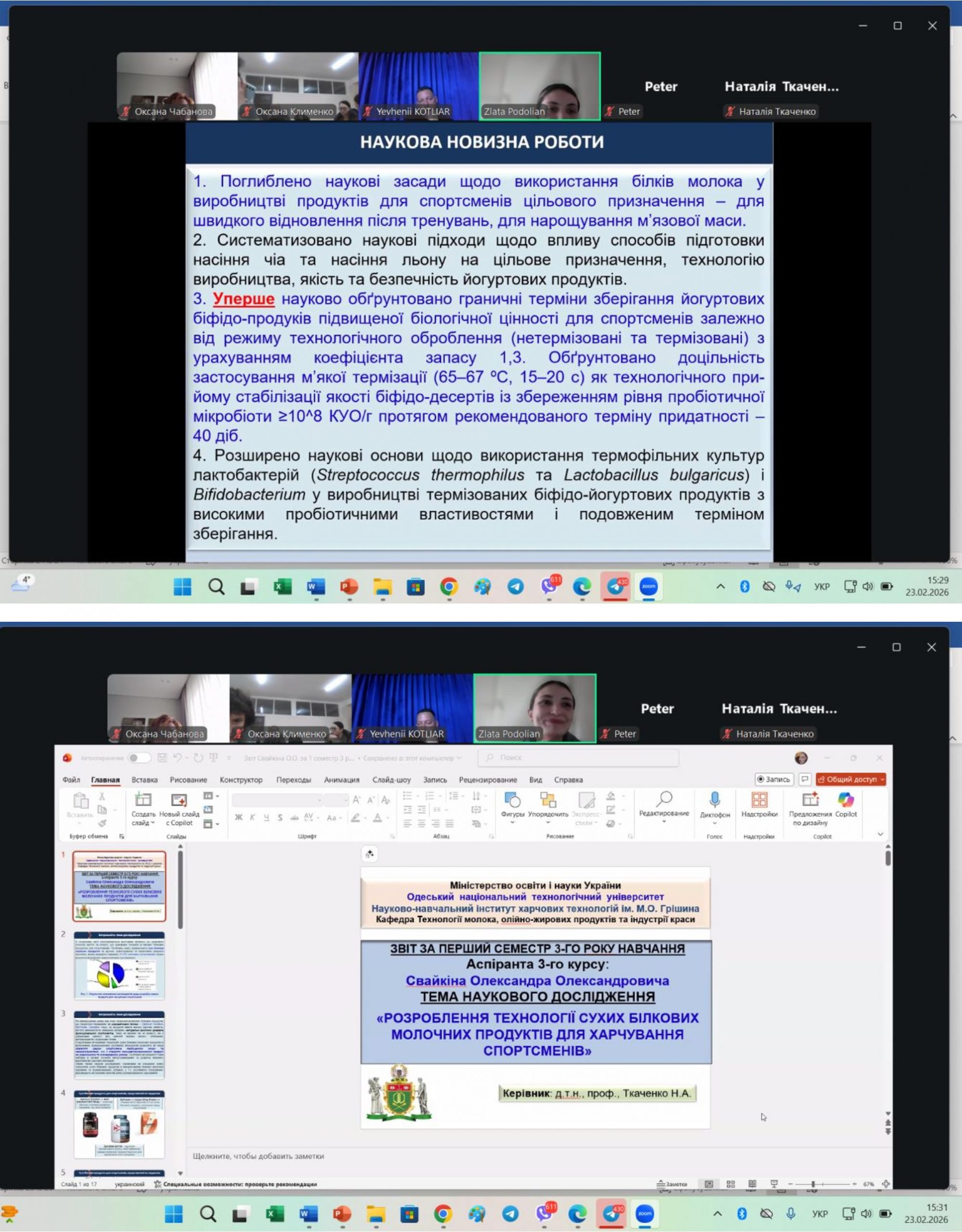Click Новый слайд с Copilot icon
This screenshot has height=1232, width=962.
tap(179, 800)
